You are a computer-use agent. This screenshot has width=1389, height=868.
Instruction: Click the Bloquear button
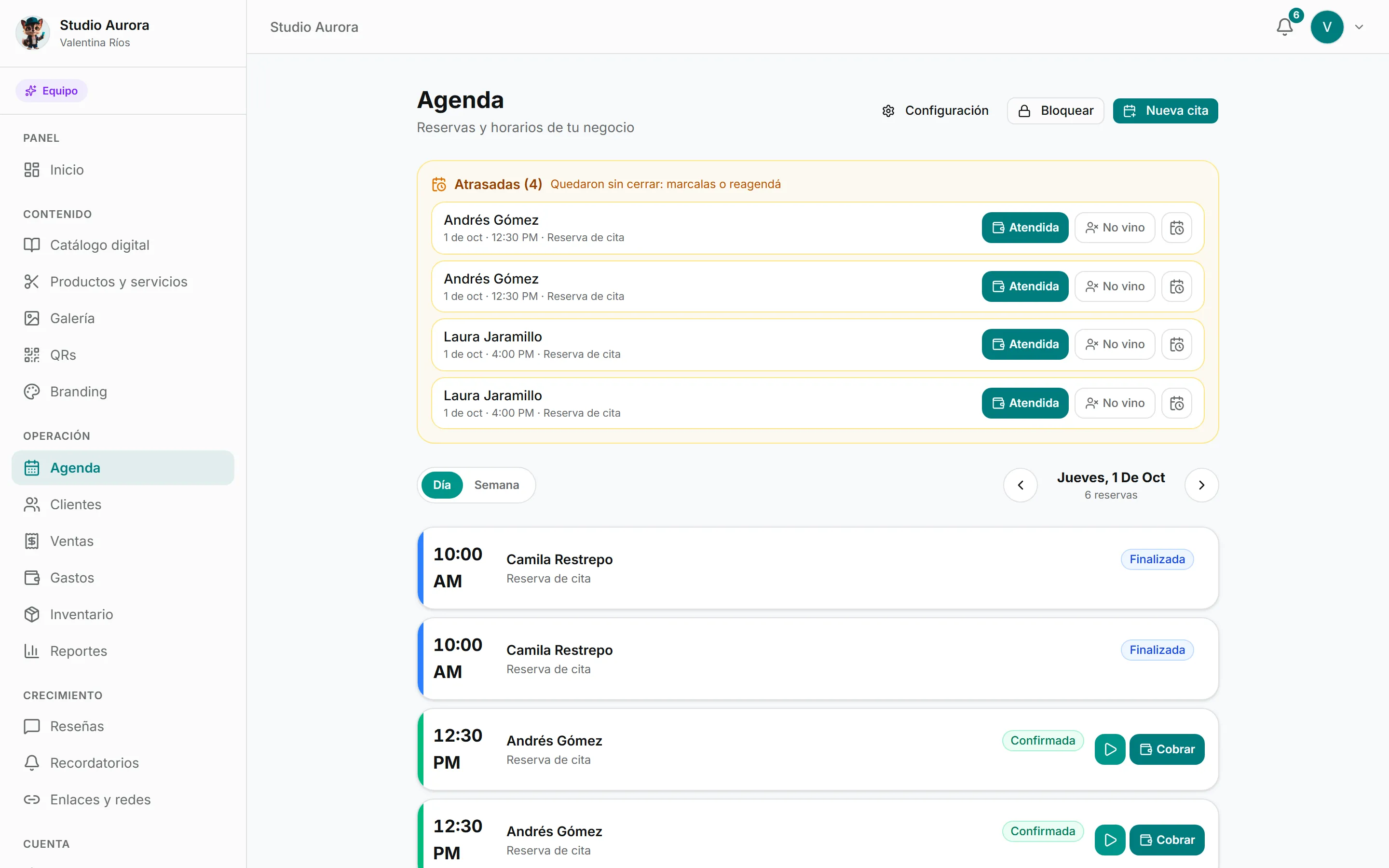(x=1056, y=111)
